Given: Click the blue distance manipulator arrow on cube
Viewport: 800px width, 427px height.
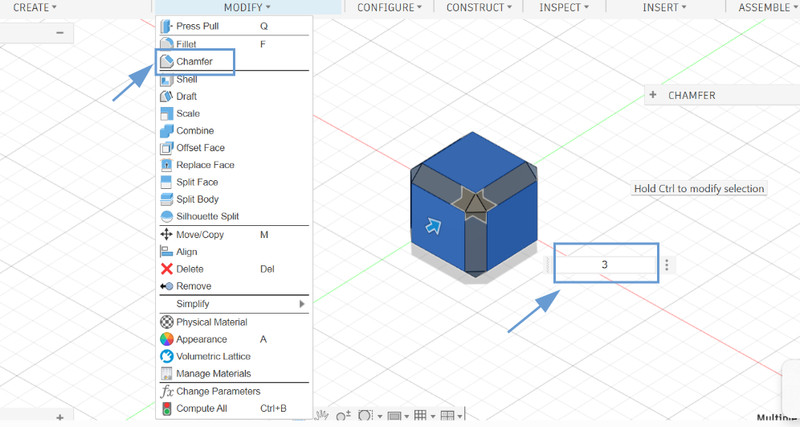Looking at the screenshot, I should tap(433, 225).
